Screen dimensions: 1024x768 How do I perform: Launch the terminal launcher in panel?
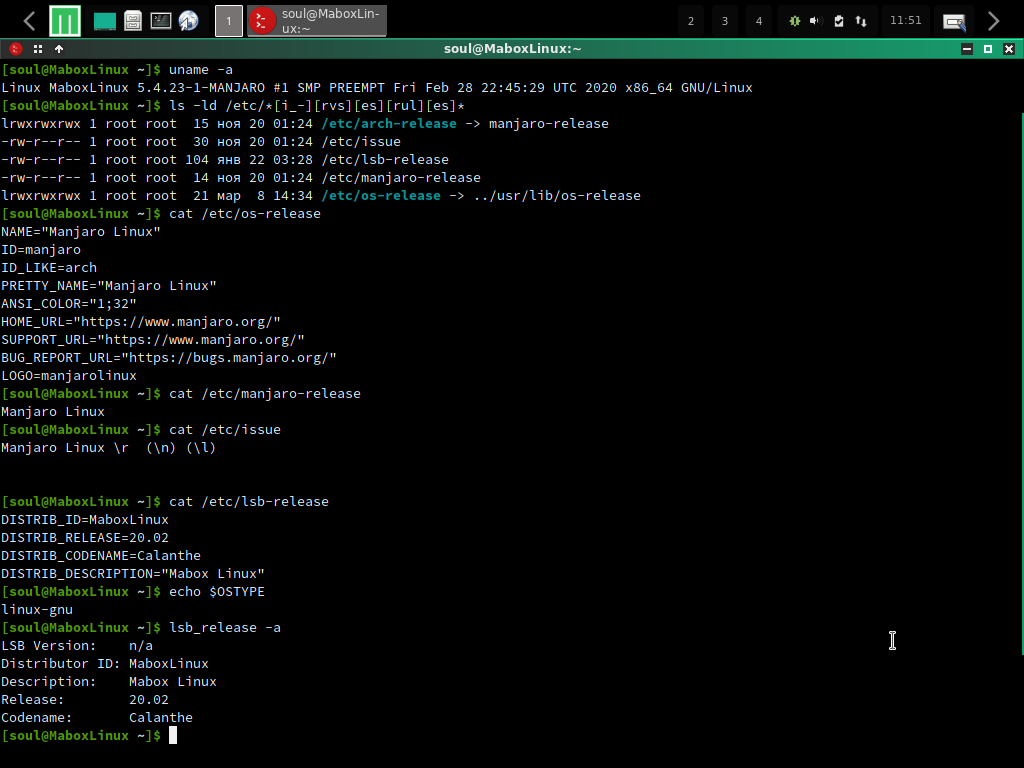coord(161,21)
